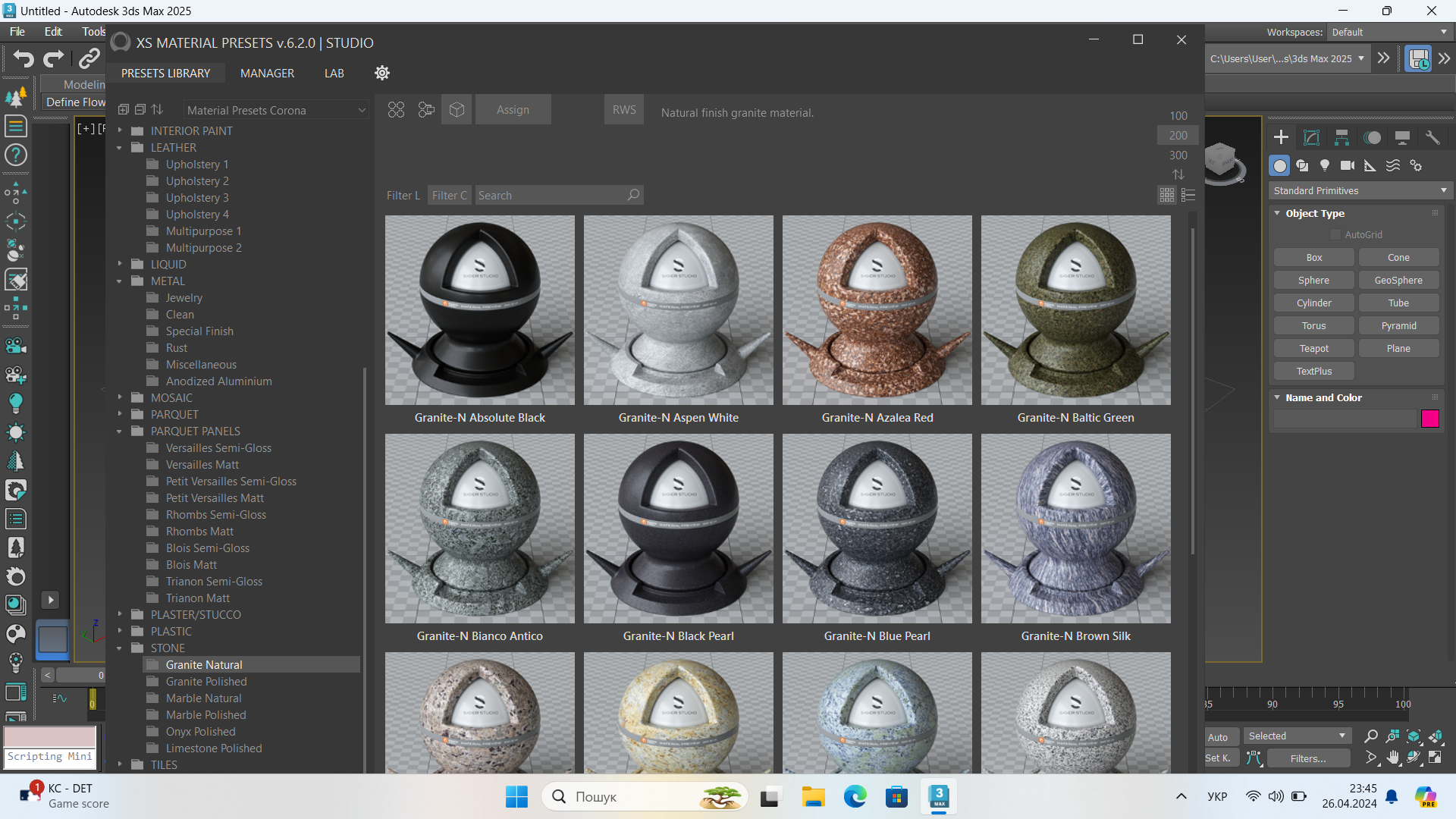Click the Assign button
Viewport: 1456px width, 819px height.
[x=513, y=110]
